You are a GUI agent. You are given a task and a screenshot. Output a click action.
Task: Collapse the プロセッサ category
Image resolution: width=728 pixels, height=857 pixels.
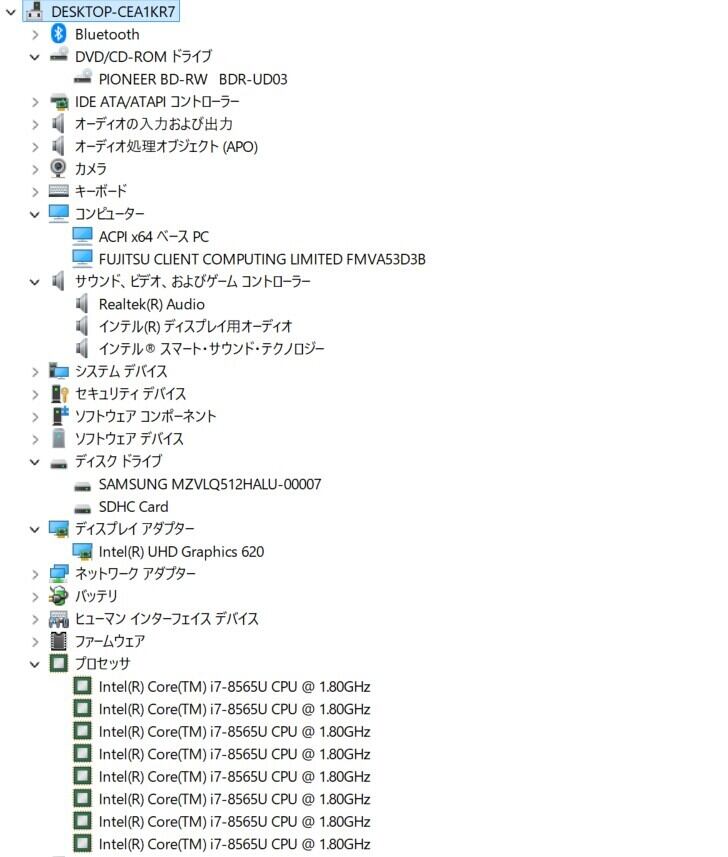coord(34,665)
